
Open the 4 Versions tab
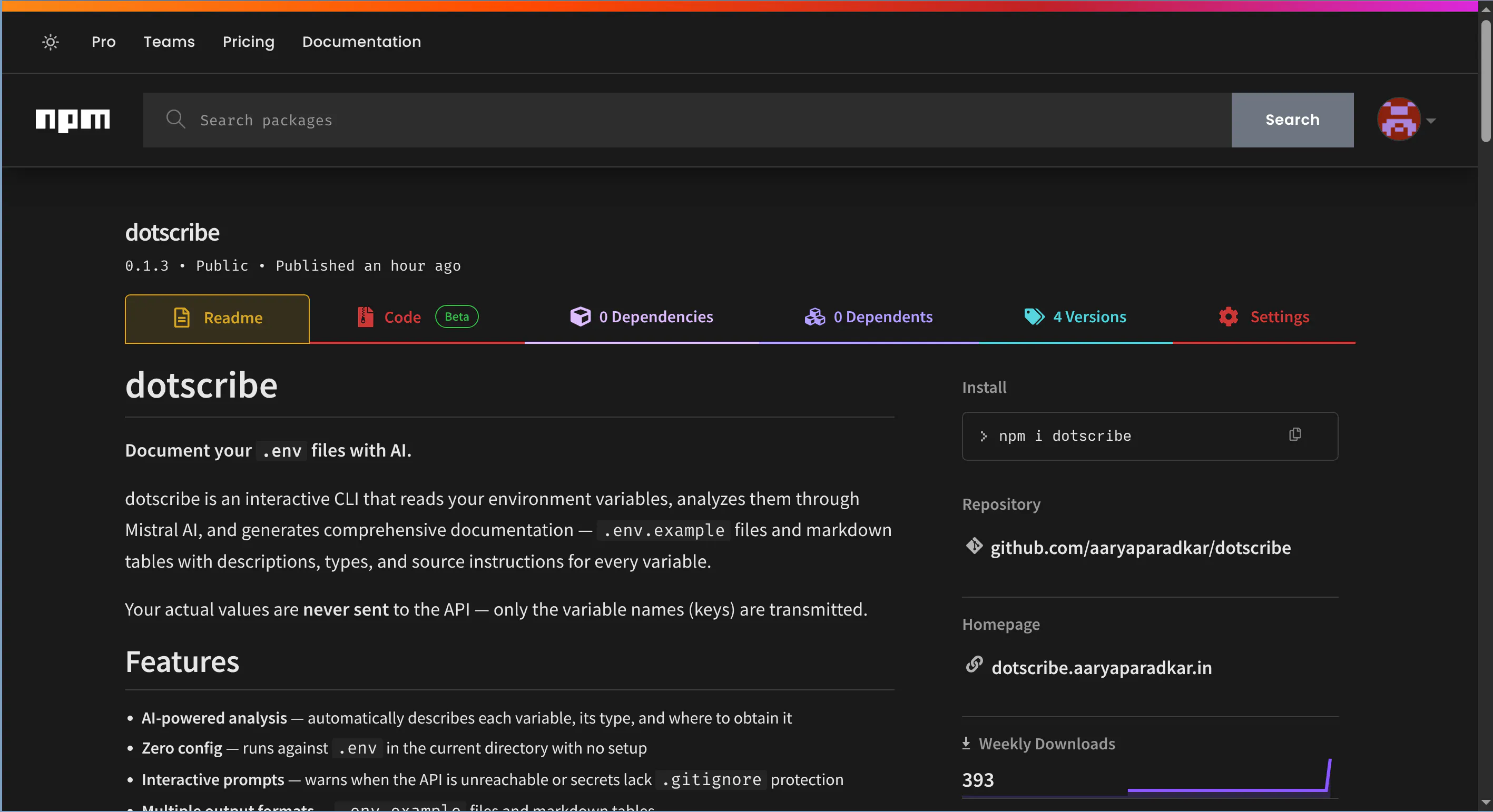tap(1075, 317)
